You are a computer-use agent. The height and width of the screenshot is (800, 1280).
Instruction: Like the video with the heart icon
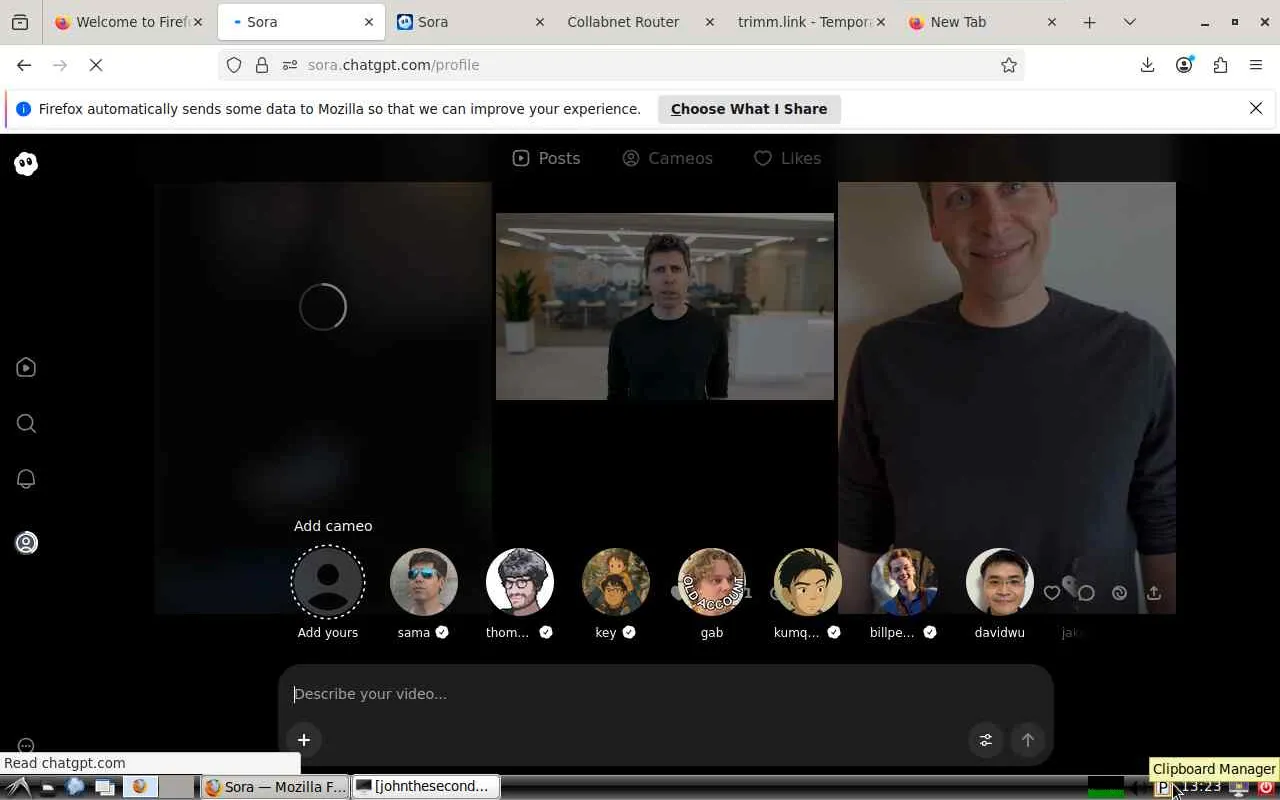pos(1052,593)
